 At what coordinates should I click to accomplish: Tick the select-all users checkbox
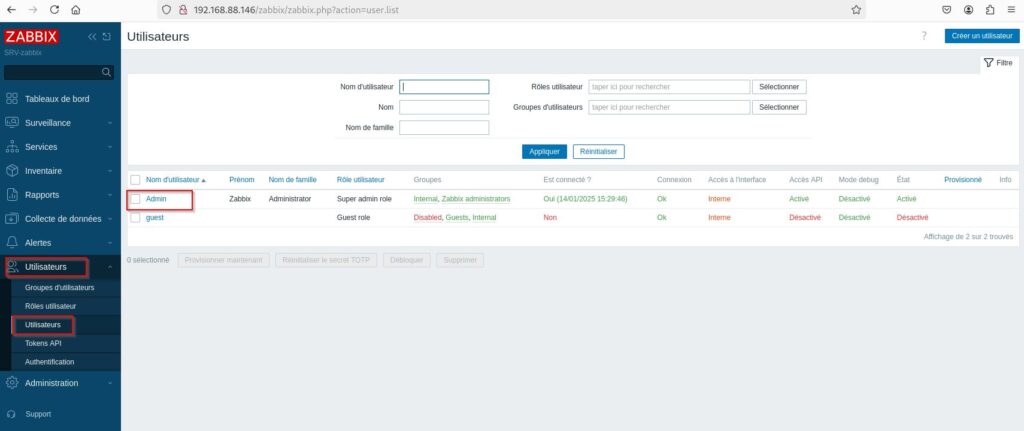pos(135,180)
